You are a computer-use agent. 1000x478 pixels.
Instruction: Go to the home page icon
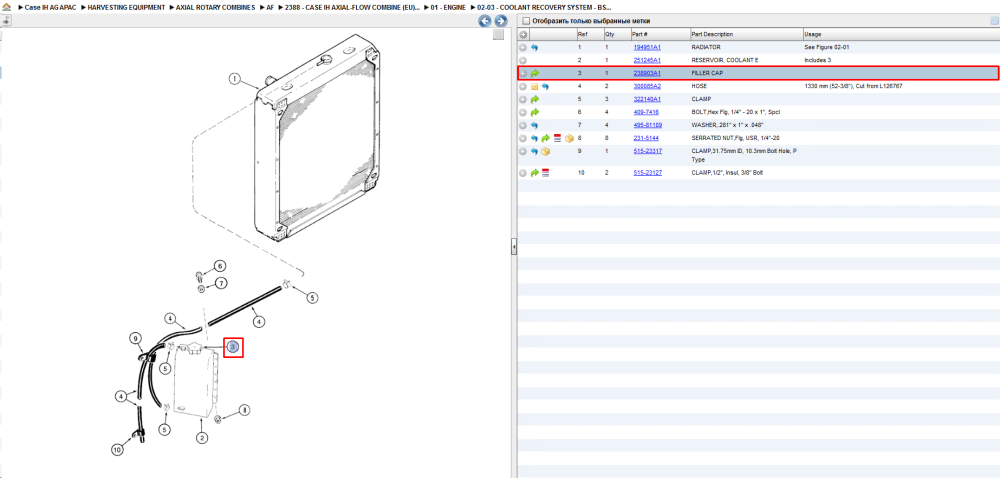coord(6,7)
